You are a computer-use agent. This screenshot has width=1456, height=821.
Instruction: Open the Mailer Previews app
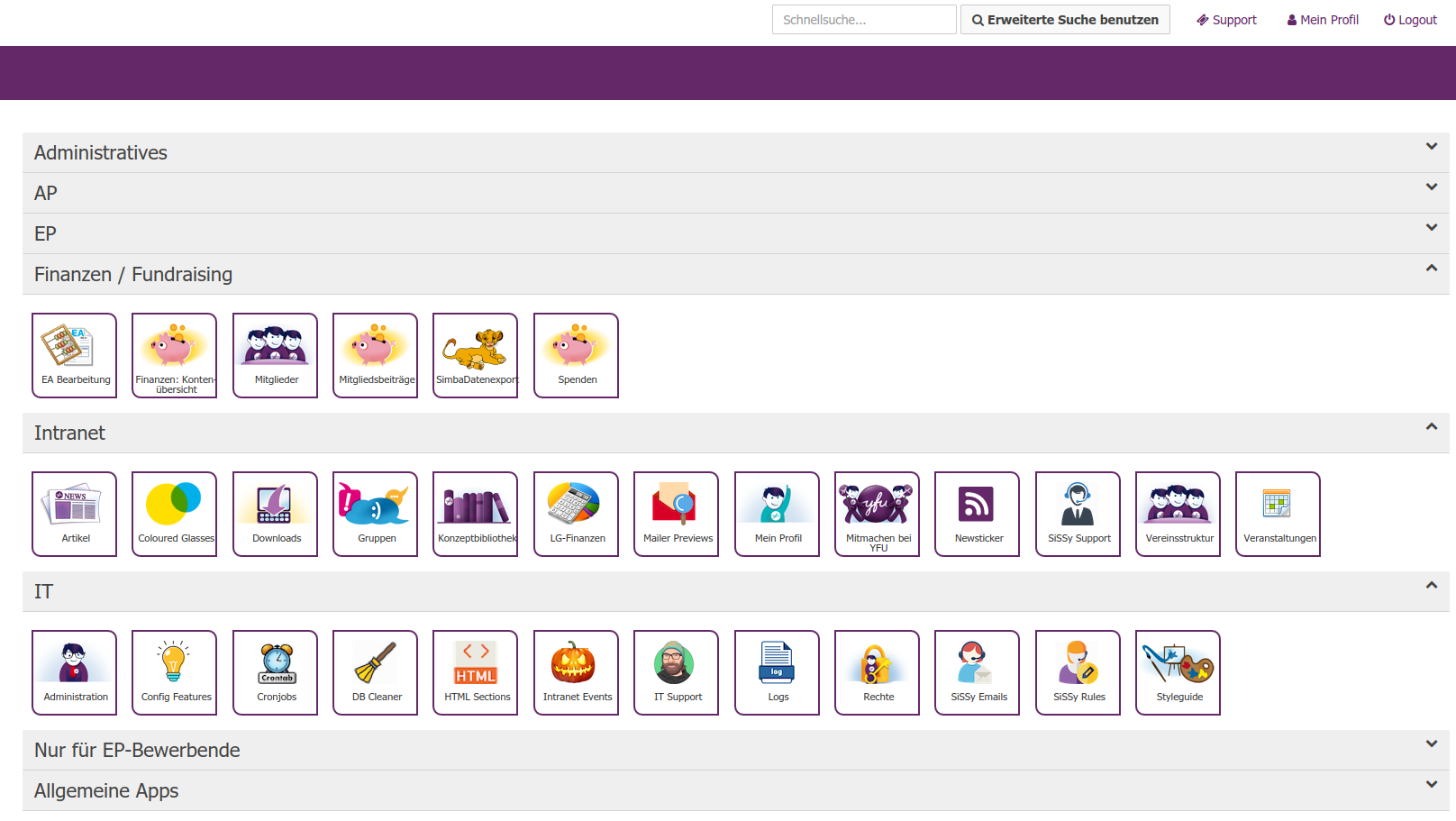click(x=677, y=514)
